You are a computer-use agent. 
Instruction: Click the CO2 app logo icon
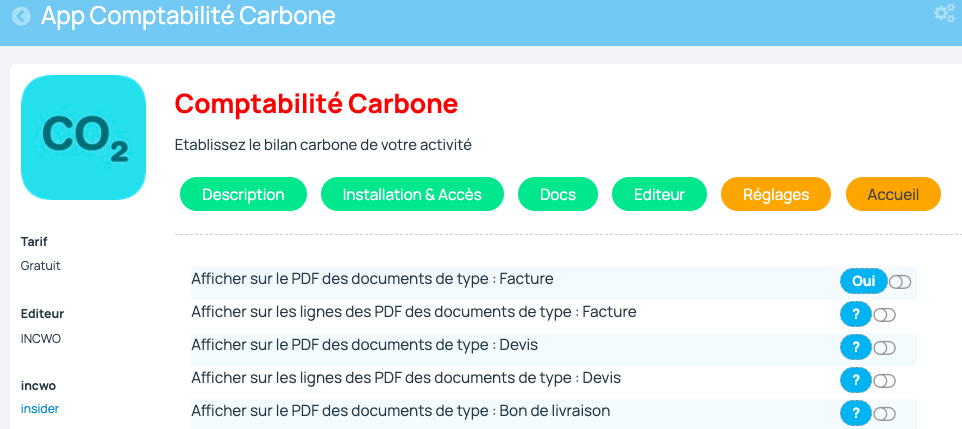point(83,137)
